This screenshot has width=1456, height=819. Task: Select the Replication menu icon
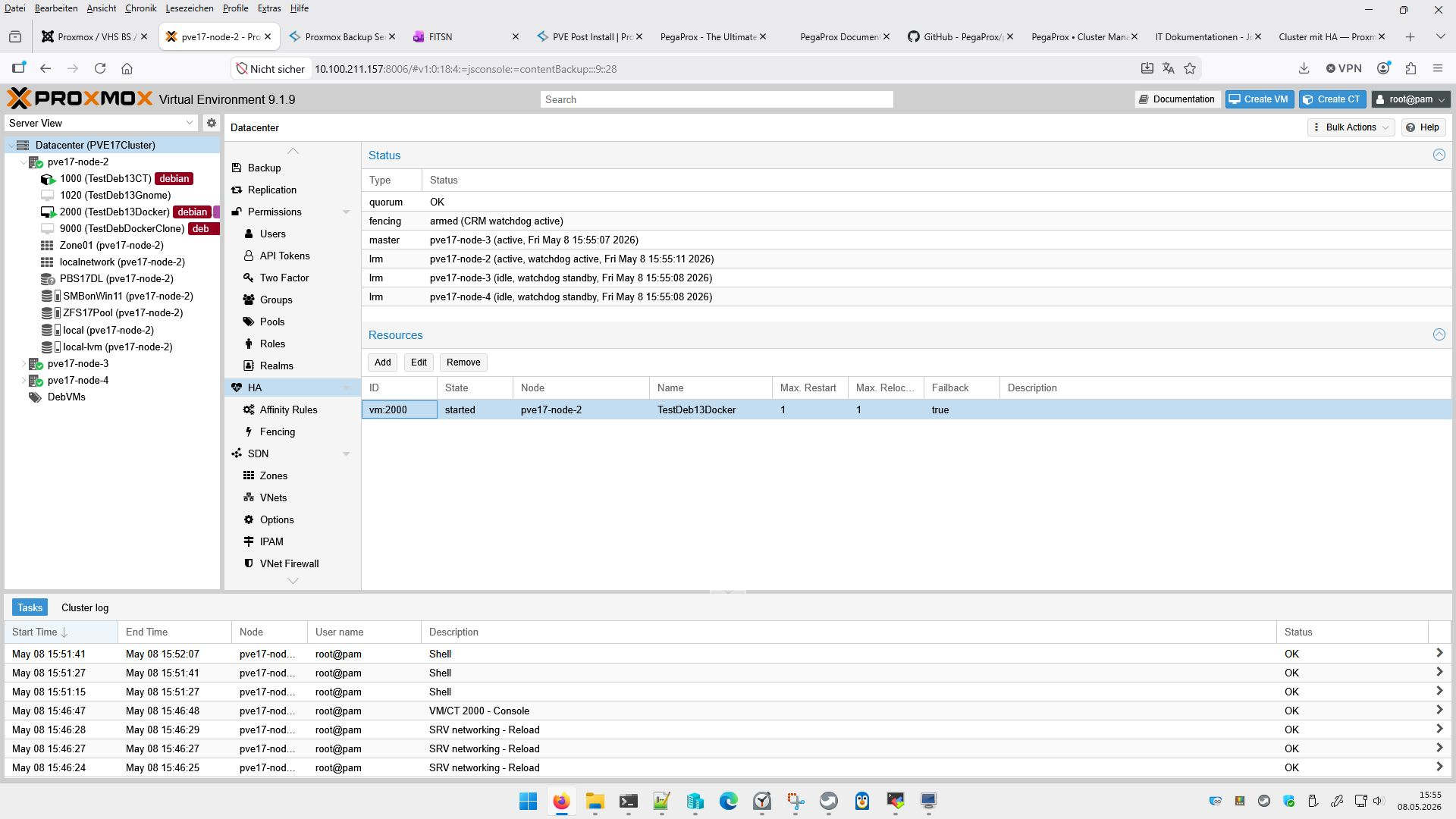click(237, 190)
